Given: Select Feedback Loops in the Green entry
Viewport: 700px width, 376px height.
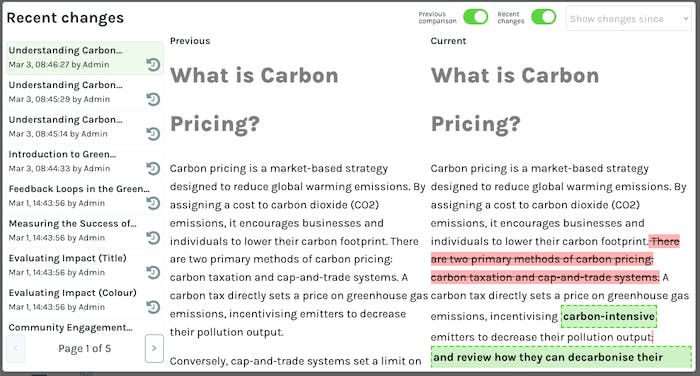Looking at the screenshot, I should pos(85,196).
